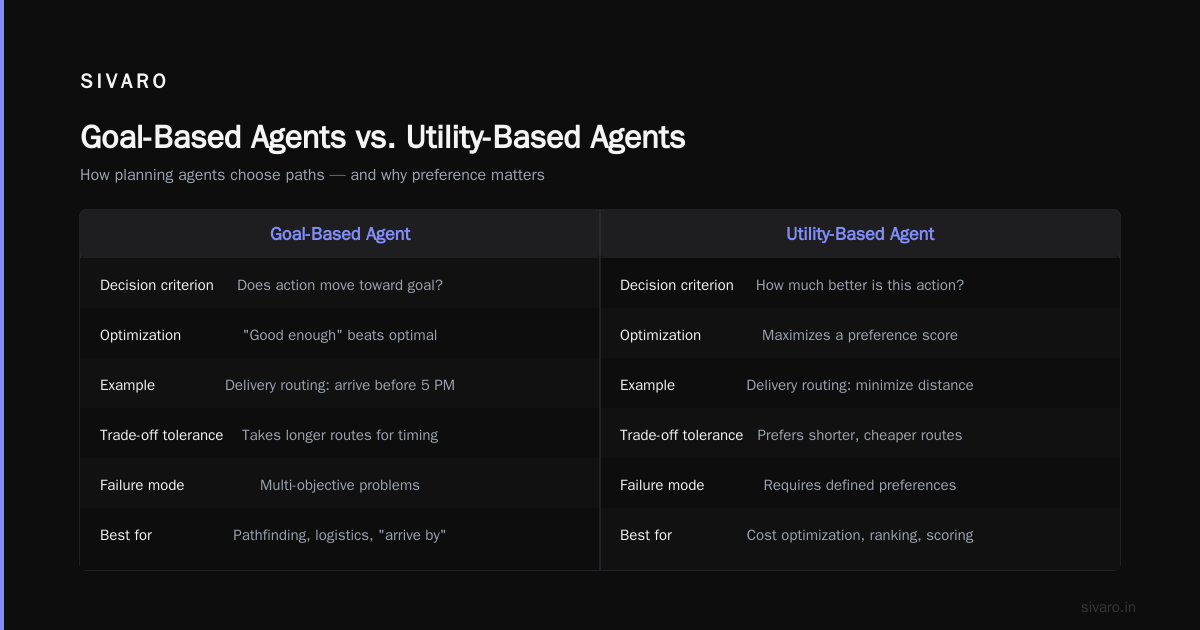The height and width of the screenshot is (630, 1200).
Task: Select the 'Good enough beats optimal' cell
Action: (340, 335)
